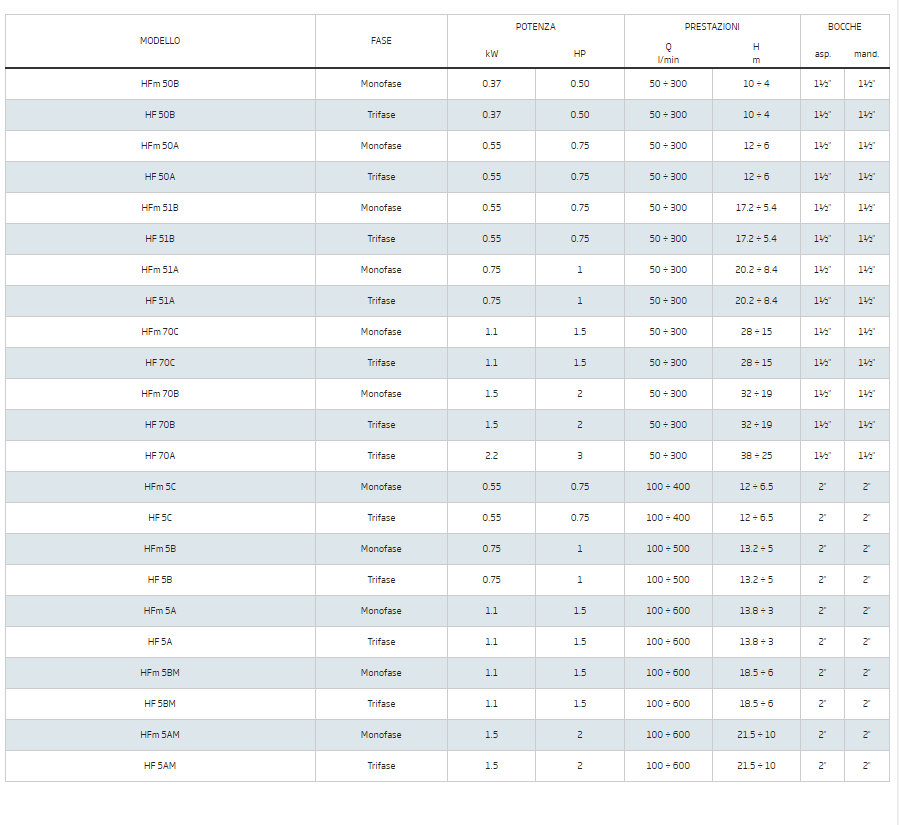
Task: Click the BOCCHE header cell
Action: tap(844, 27)
